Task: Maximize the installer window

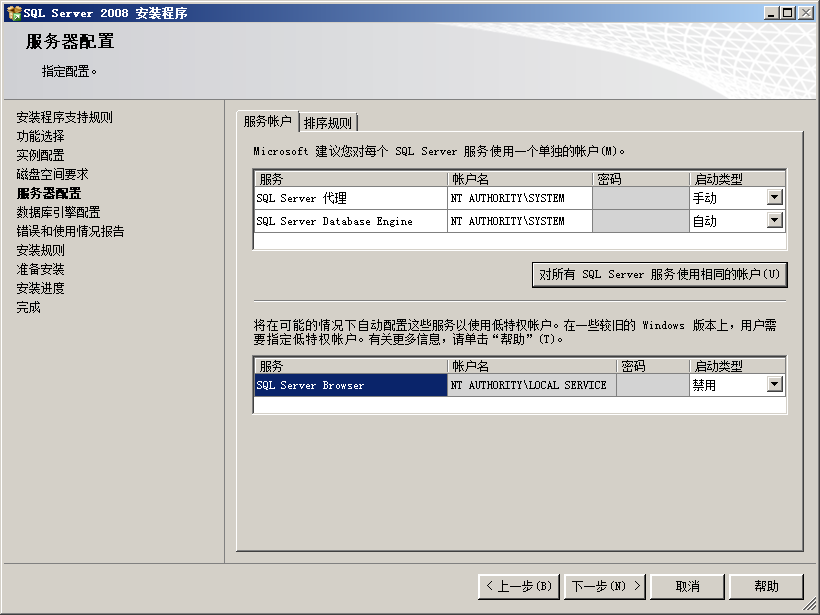Action: click(x=788, y=12)
